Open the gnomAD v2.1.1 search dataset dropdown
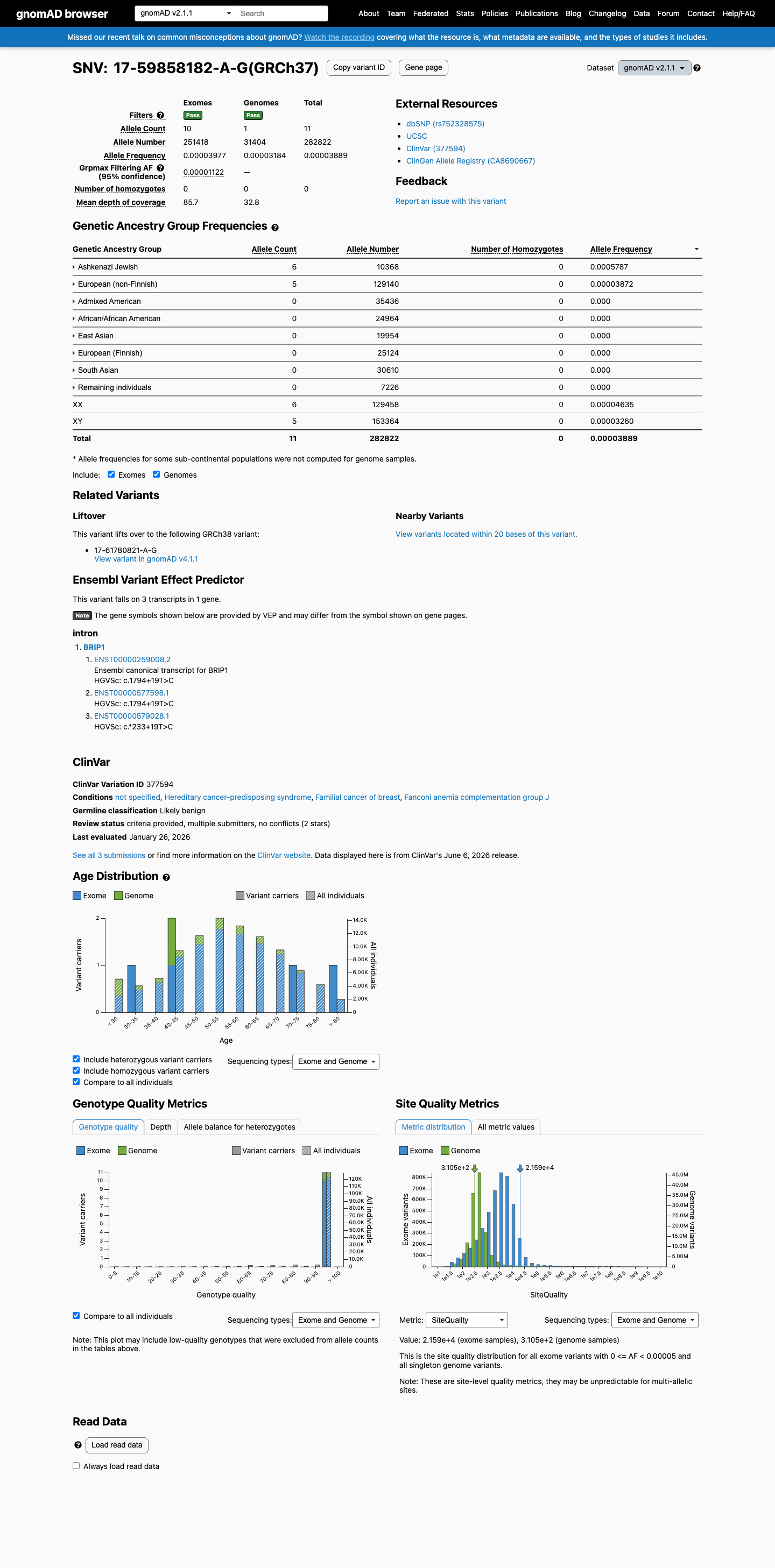Screen dimensions: 775x1568 (185, 13)
